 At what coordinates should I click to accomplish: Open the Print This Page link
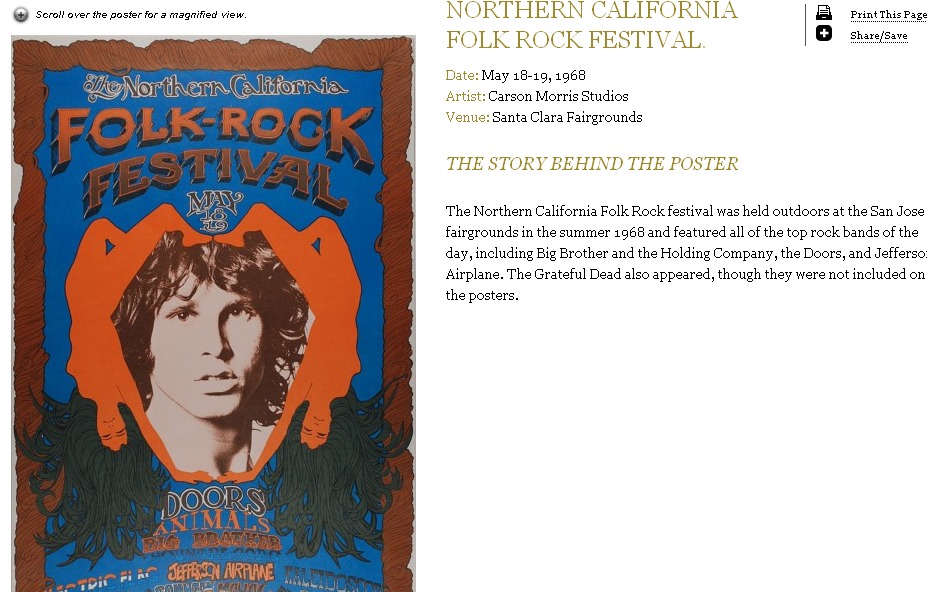(x=889, y=15)
